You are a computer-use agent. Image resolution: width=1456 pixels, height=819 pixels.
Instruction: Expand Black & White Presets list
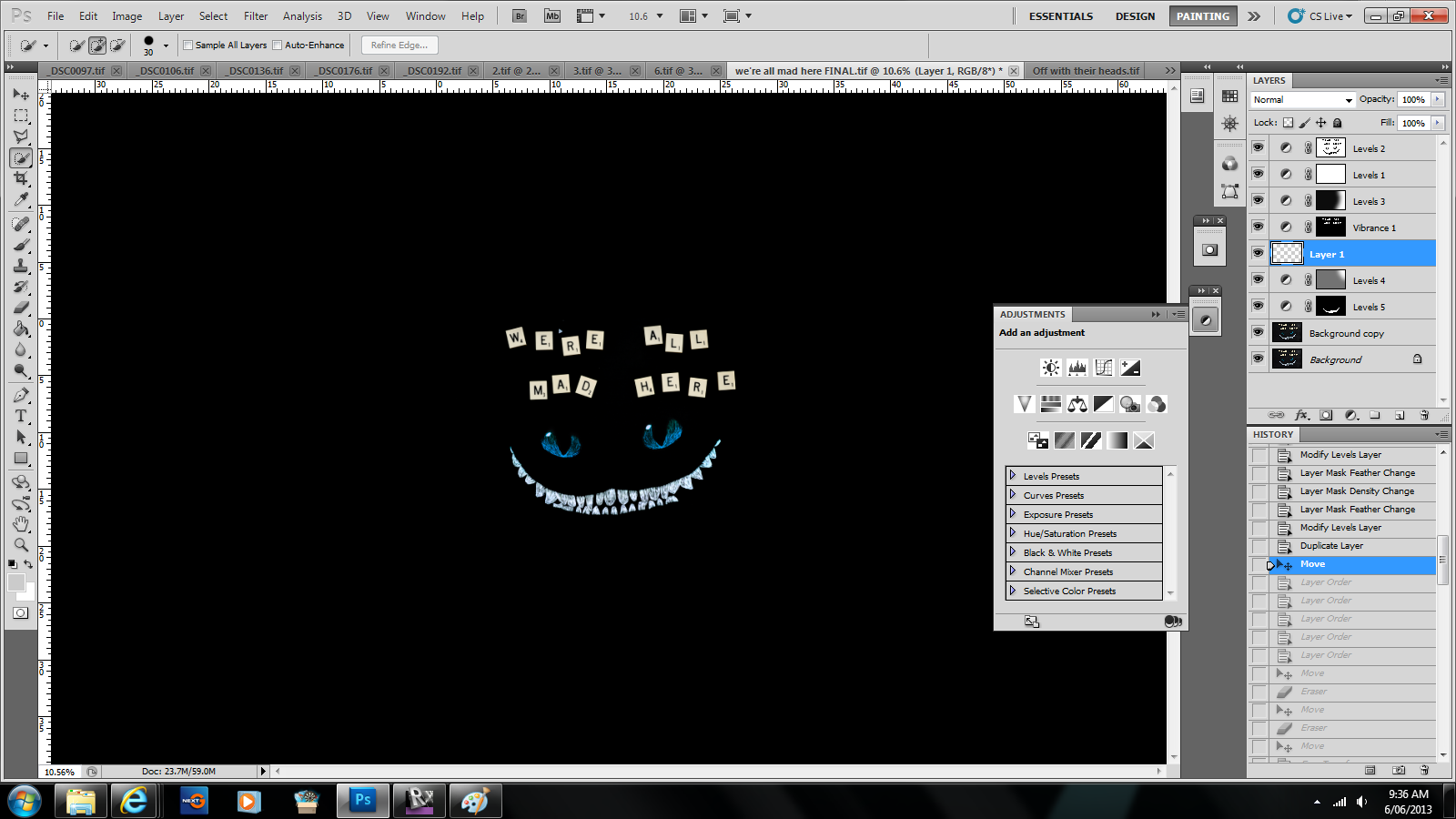pos(1012,551)
